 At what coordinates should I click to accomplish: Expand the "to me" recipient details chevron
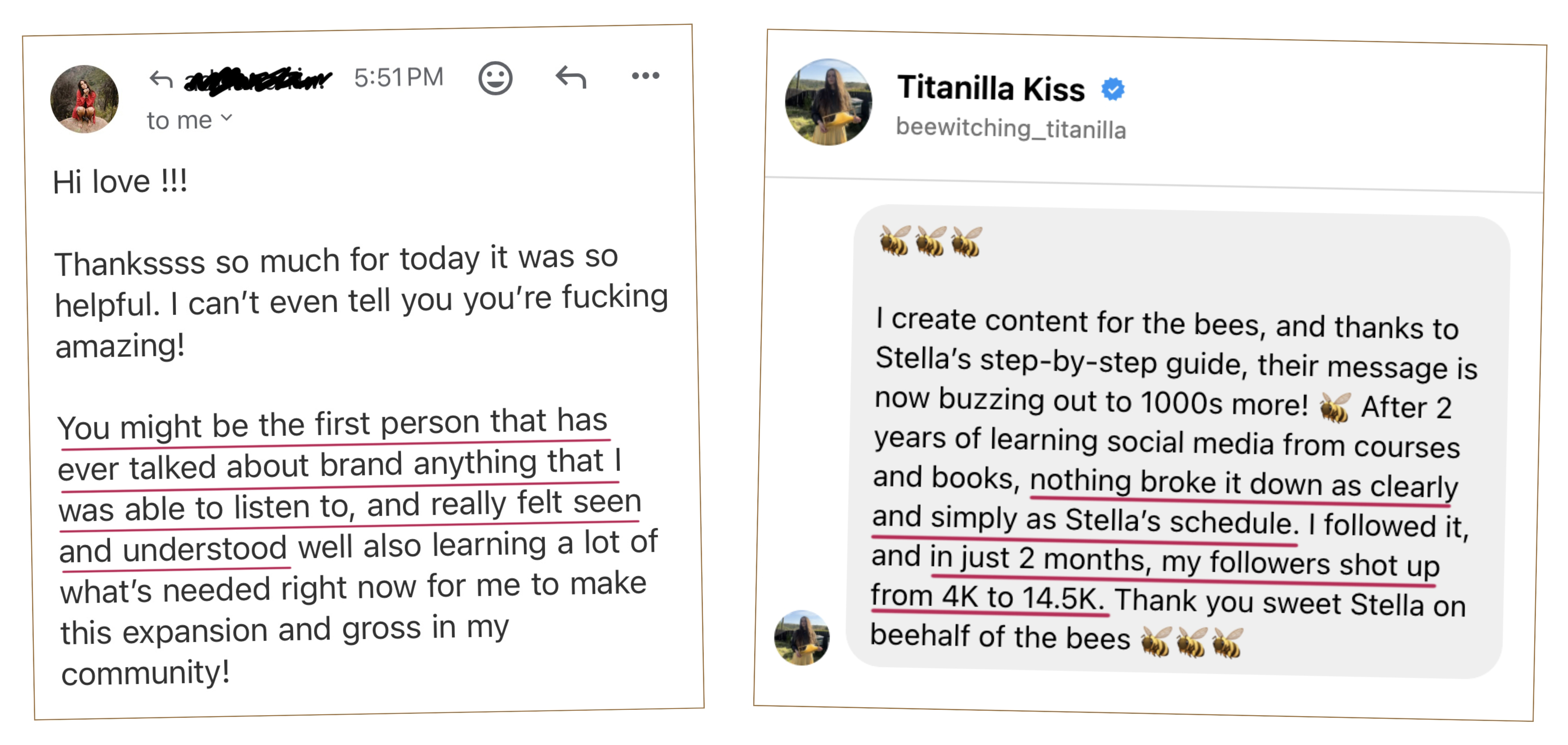point(226,118)
